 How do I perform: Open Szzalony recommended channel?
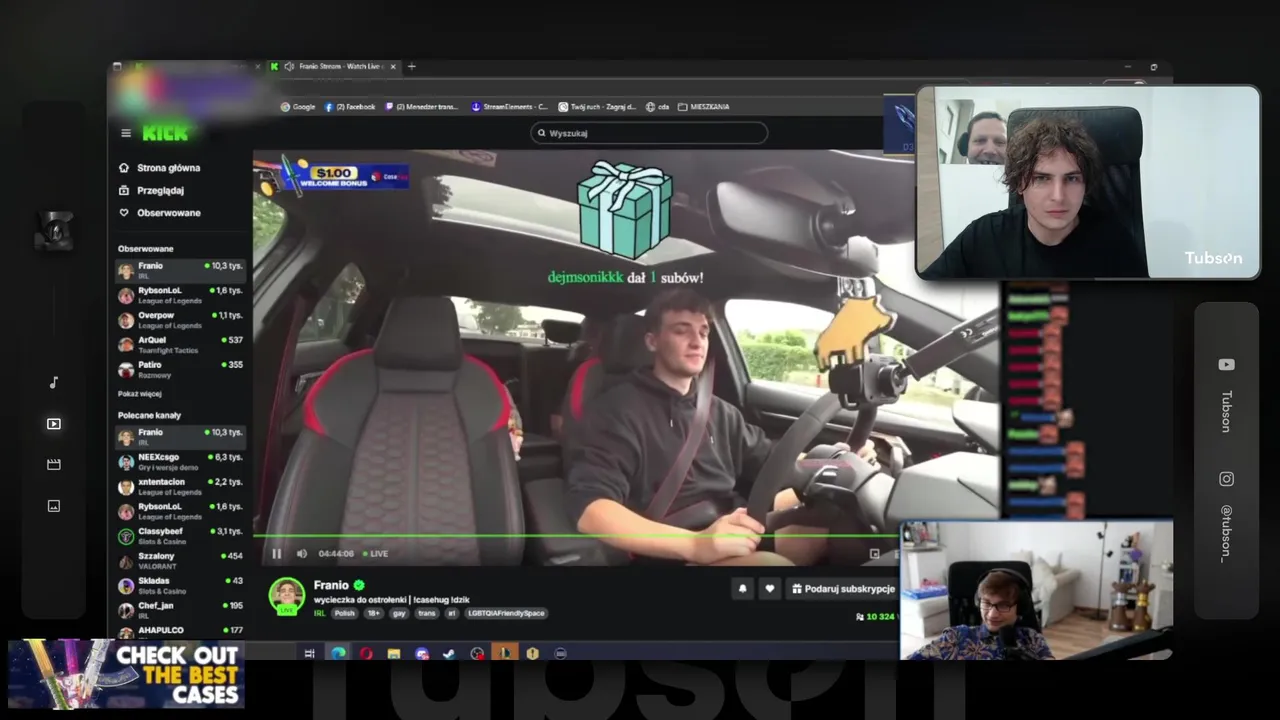tap(180, 561)
